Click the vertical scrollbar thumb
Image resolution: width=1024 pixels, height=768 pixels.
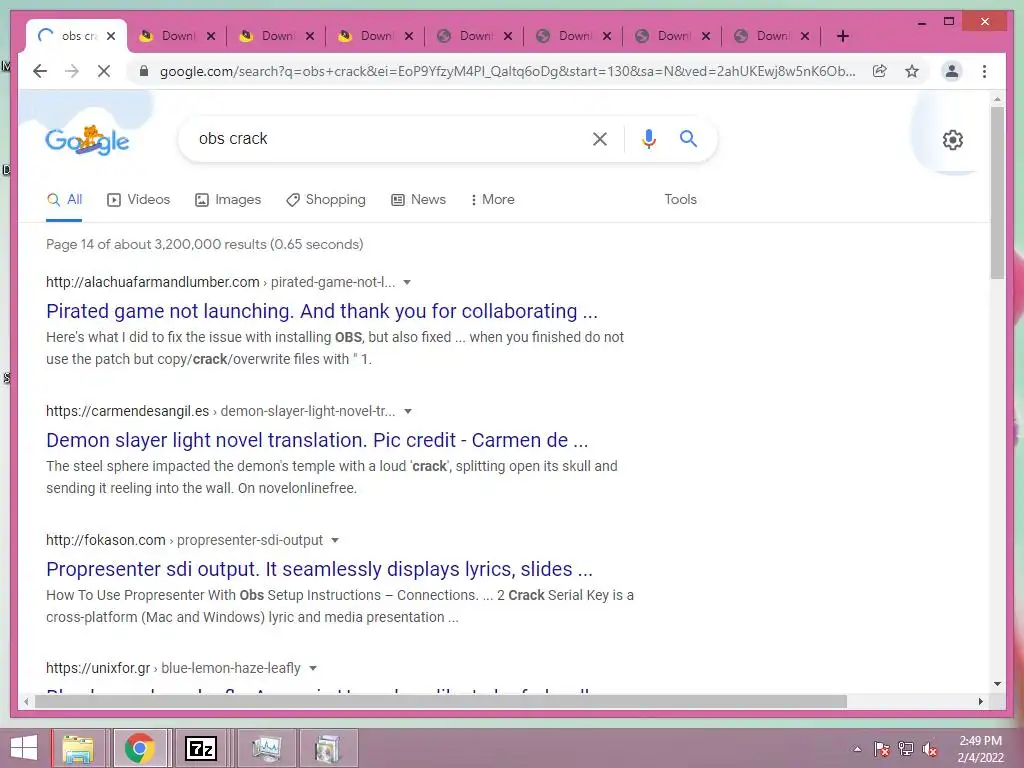pyautogui.click(x=997, y=193)
